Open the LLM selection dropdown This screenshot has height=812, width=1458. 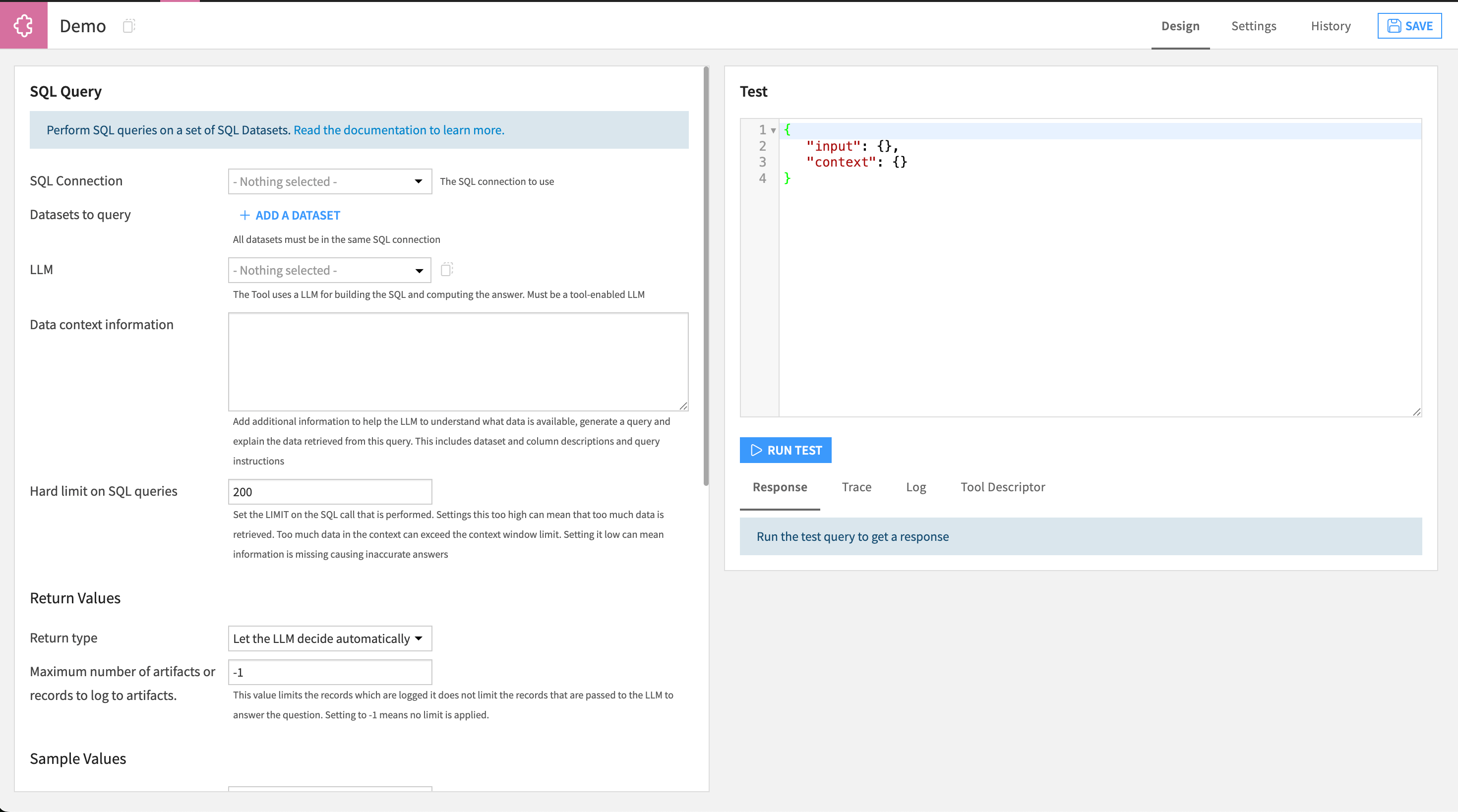[329, 270]
